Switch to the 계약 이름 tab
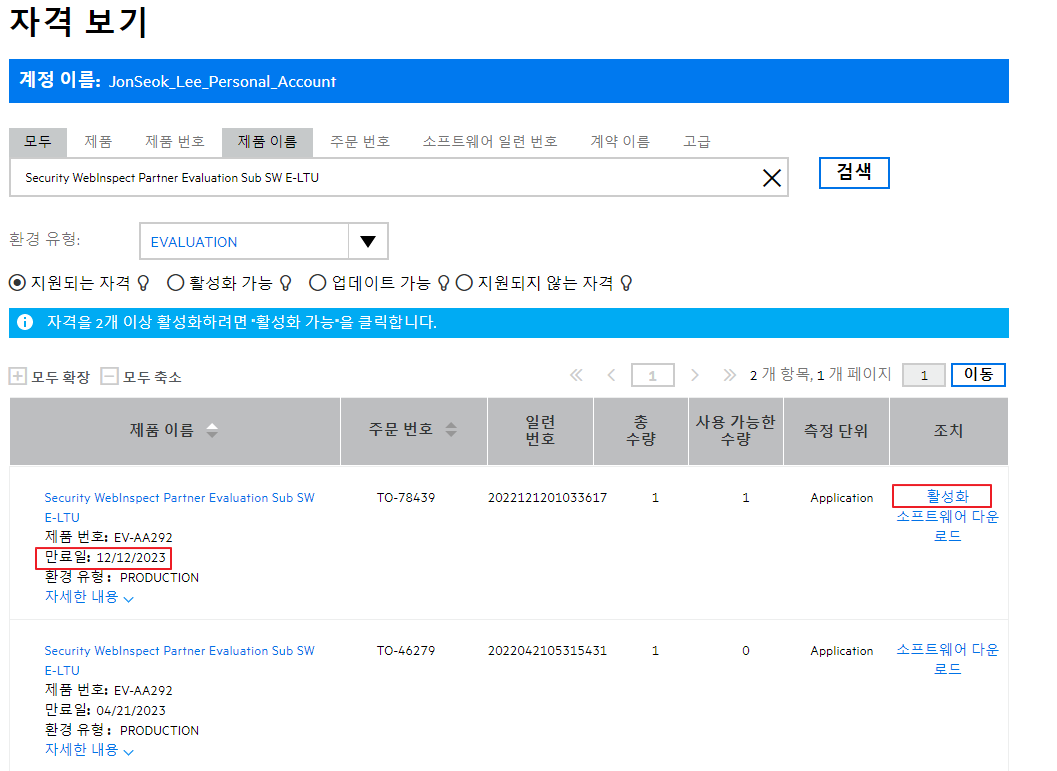This screenshot has height=771, width=1057. pyautogui.click(x=620, y=142)
